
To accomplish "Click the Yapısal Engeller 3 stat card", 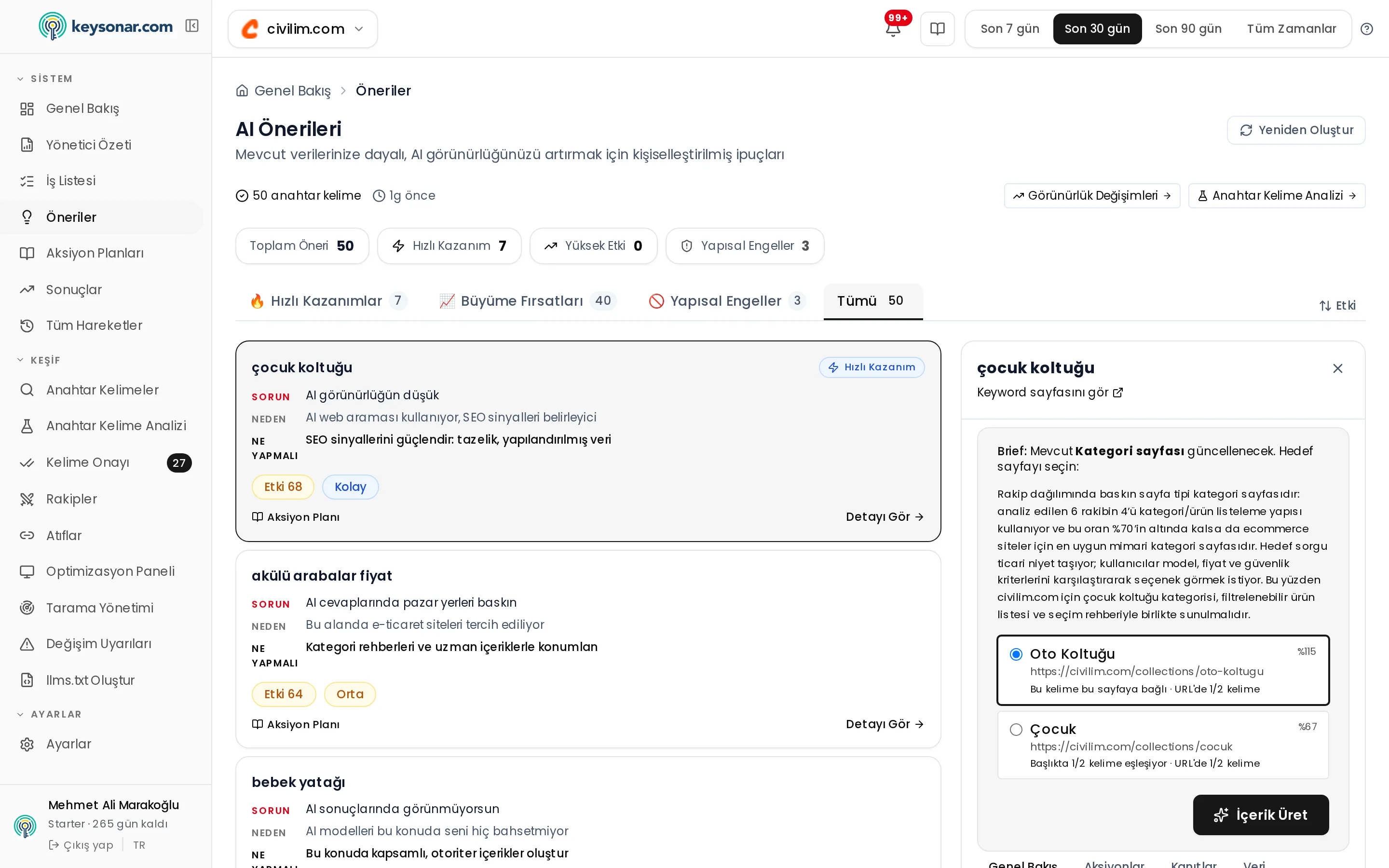I will point(745,246).
